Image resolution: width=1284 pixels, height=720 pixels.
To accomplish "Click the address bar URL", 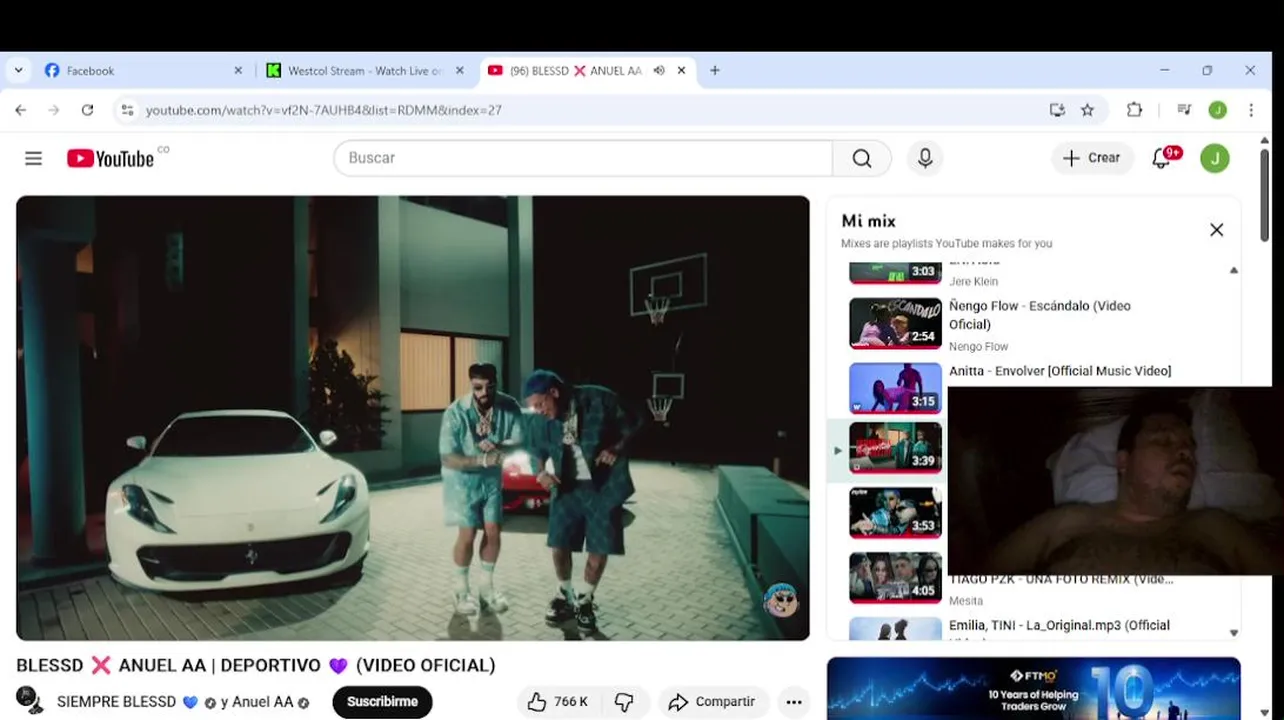I will pyautogui.click(x=324, y=110).
